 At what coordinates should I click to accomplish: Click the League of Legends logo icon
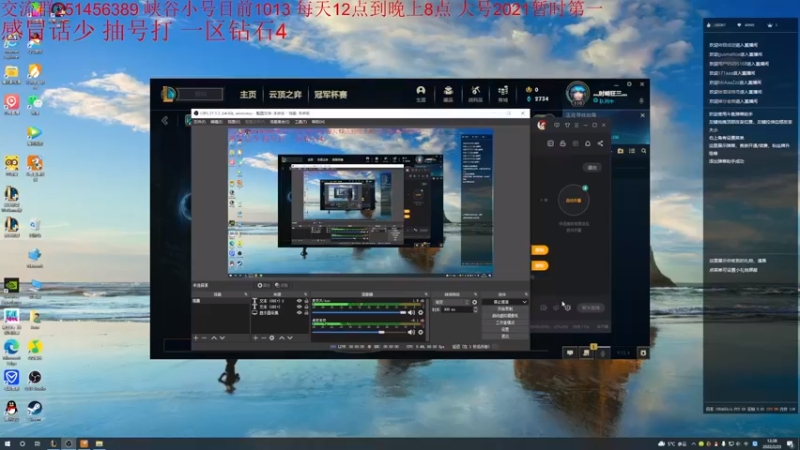pos(168,94)
